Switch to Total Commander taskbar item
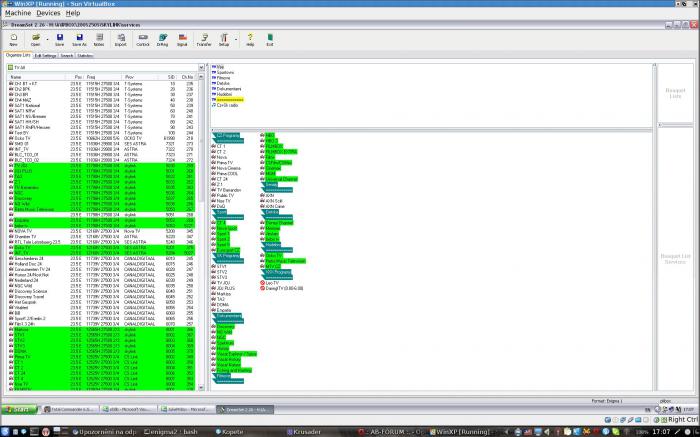The height and width of the screenshot is (437, 700). [69, 409]
